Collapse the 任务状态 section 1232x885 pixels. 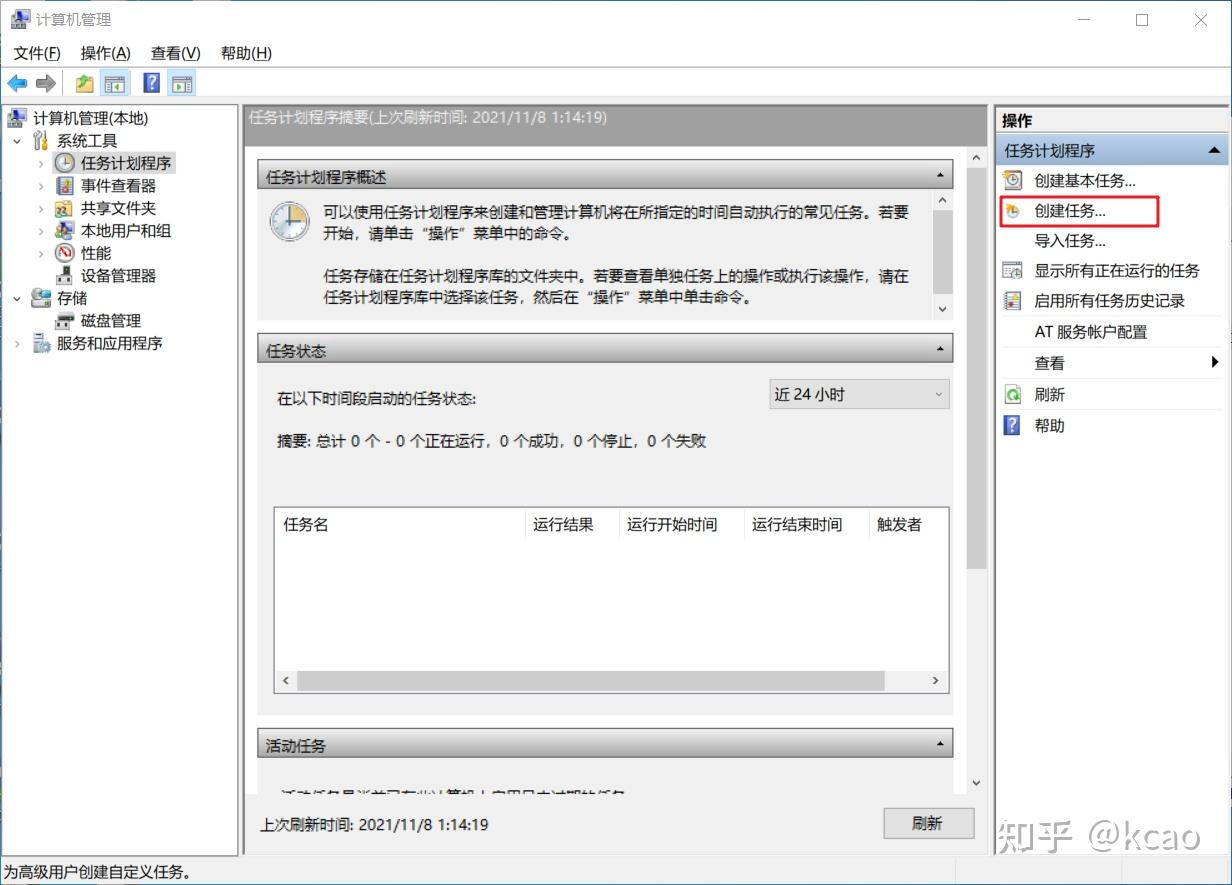click(940, 349)
